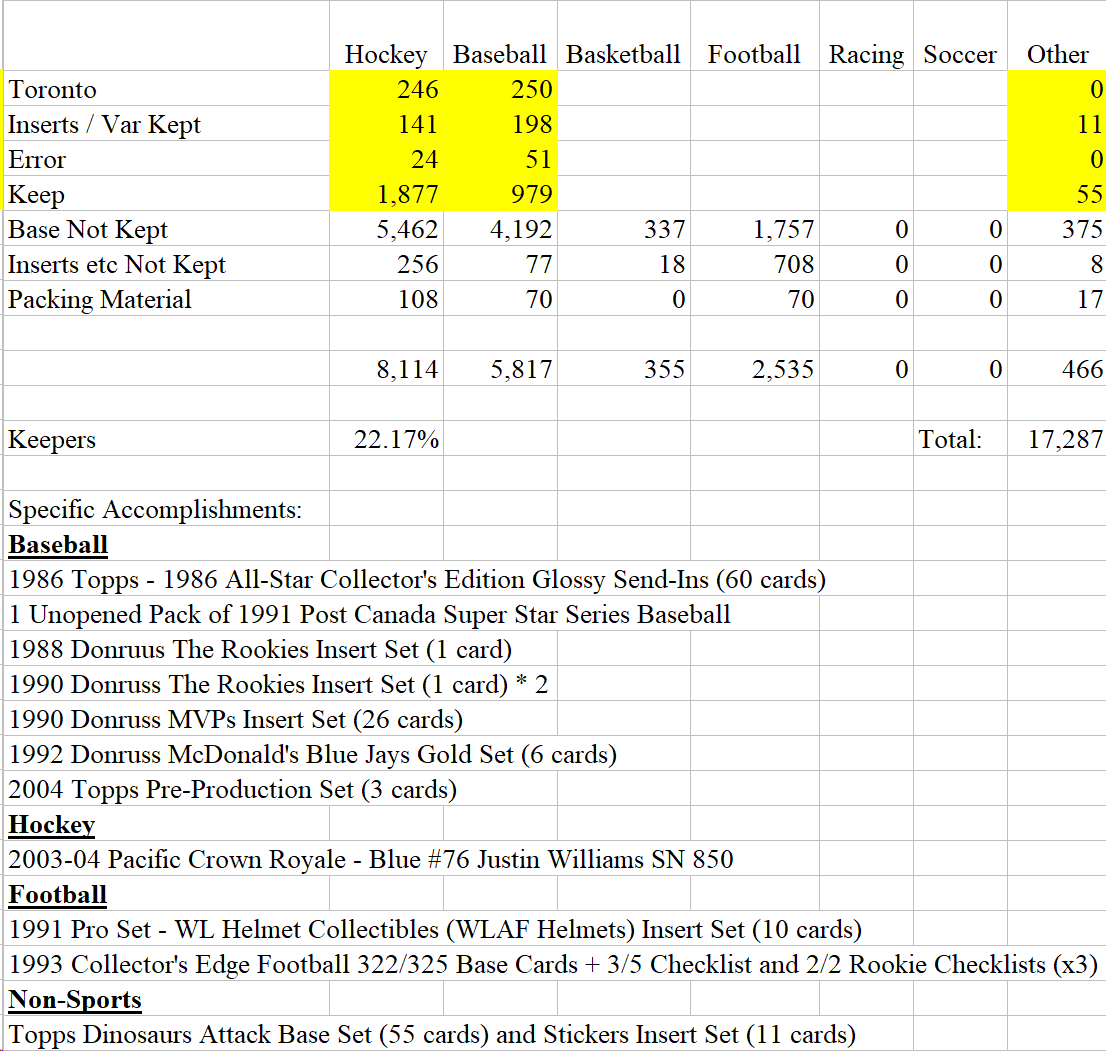Select Hockey Error cell value 24
The width and height of the screenshot is (1106, 1051).
[x=386, y=159]
